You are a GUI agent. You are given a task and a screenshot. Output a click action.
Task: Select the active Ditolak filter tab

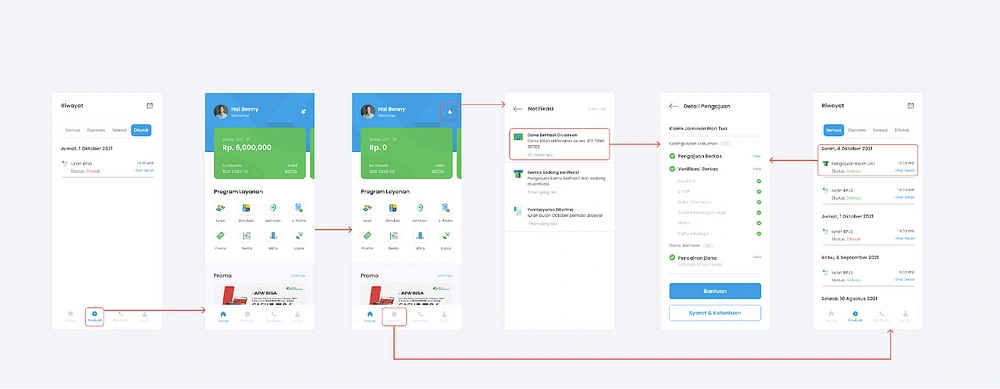(141, 130)
